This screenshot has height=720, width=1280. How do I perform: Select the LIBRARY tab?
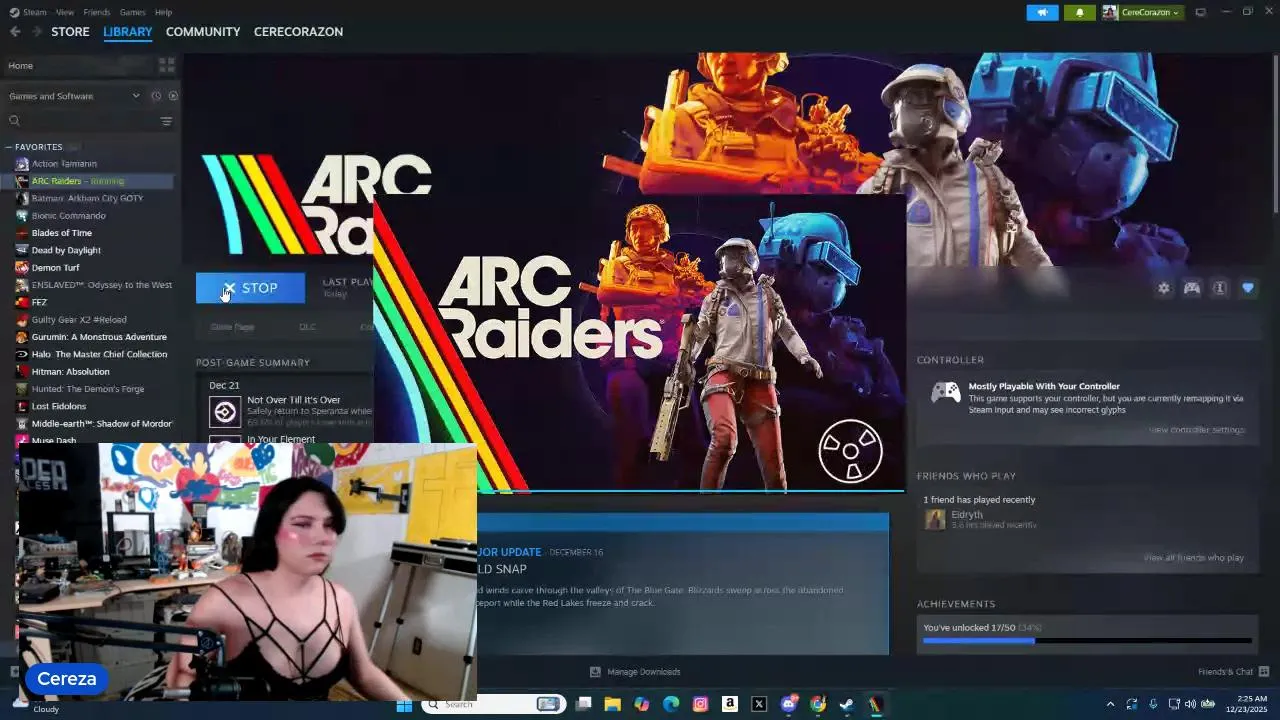pyautogui.click(x=128, y=32)
